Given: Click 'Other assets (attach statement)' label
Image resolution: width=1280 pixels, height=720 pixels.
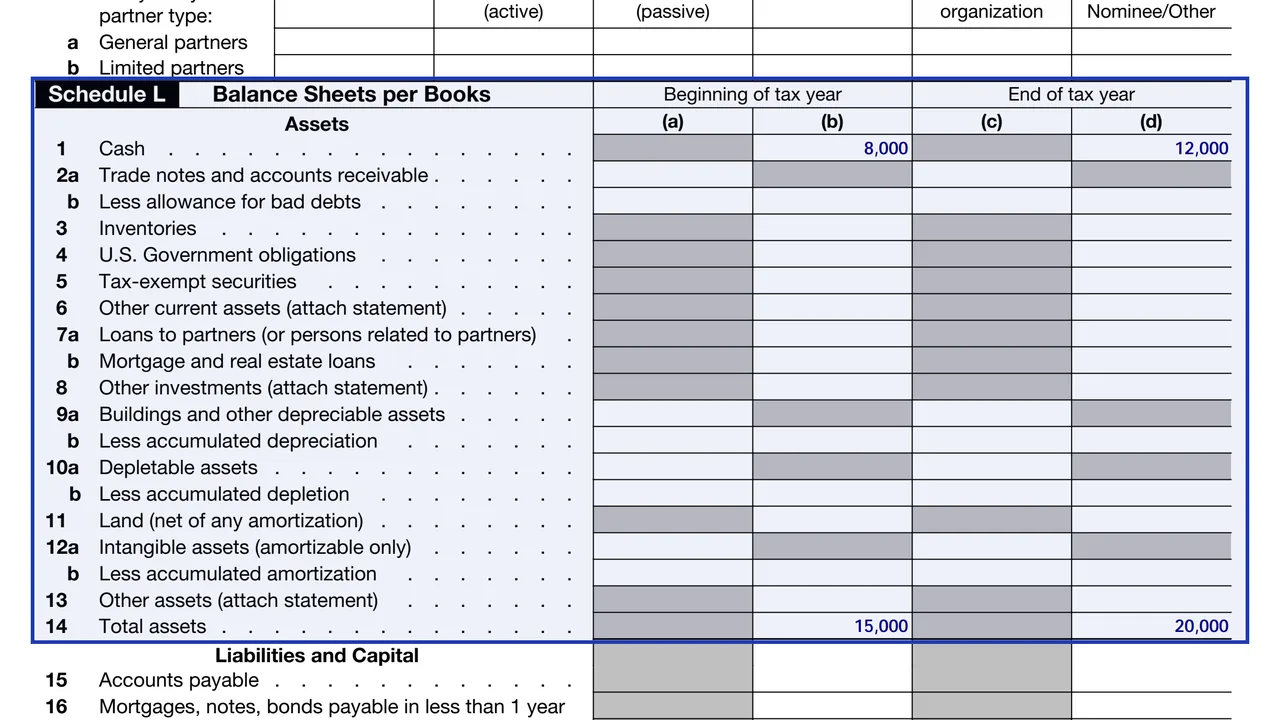Looking at the screenshot, I should point(239,600).
